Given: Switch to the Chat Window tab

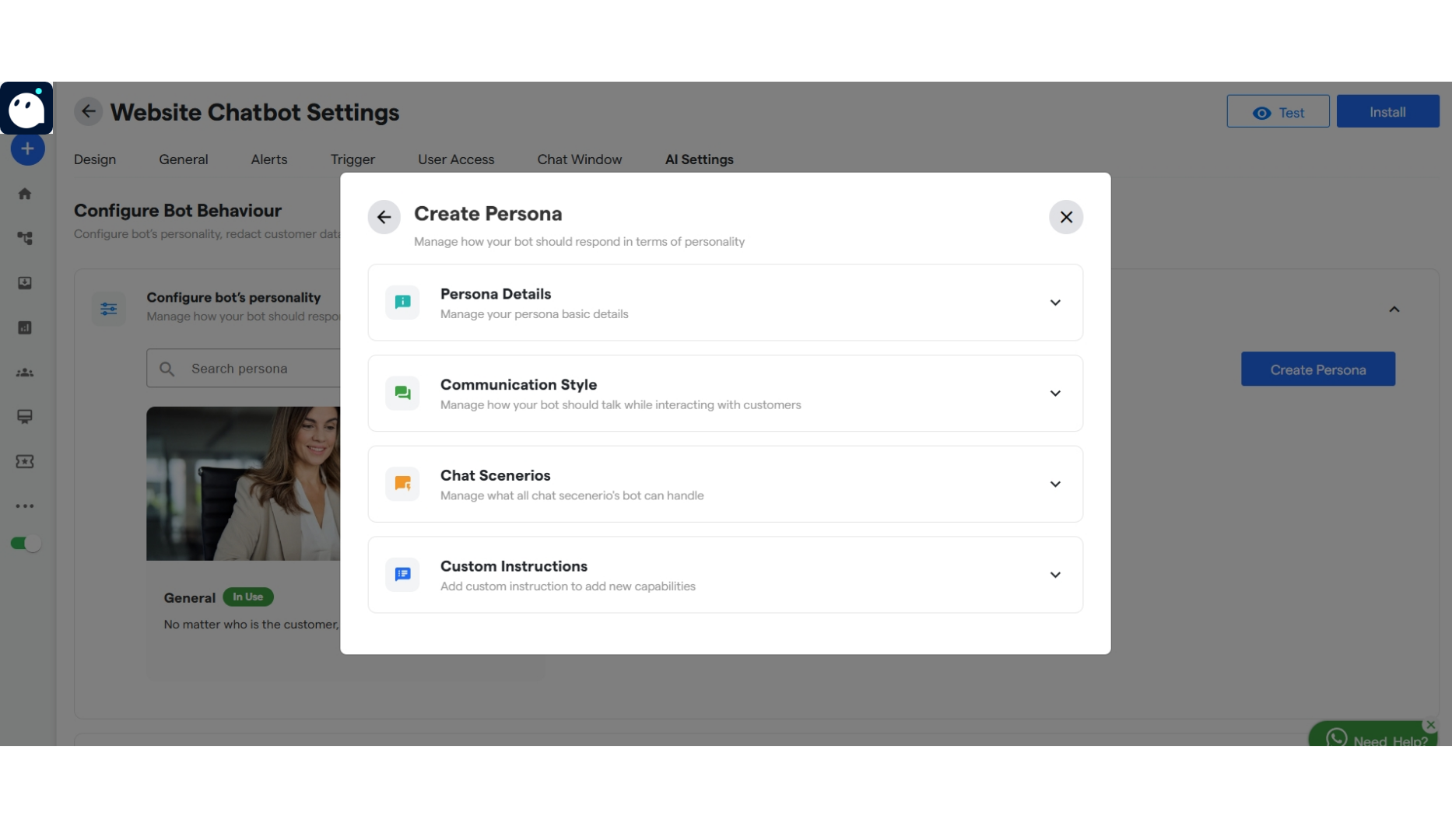Looking at the screenshot, I should [x=579, y=159].
